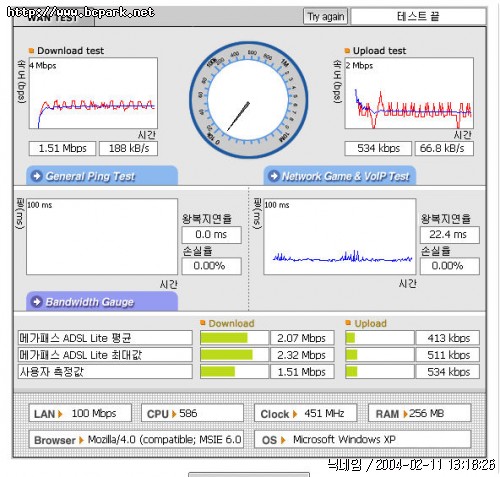The height and width of the screenshot is (477, 500).
Task: Click the user-measured 1.51 Mbps download bar
Action: pyautogui.click(x=234, y=371)
